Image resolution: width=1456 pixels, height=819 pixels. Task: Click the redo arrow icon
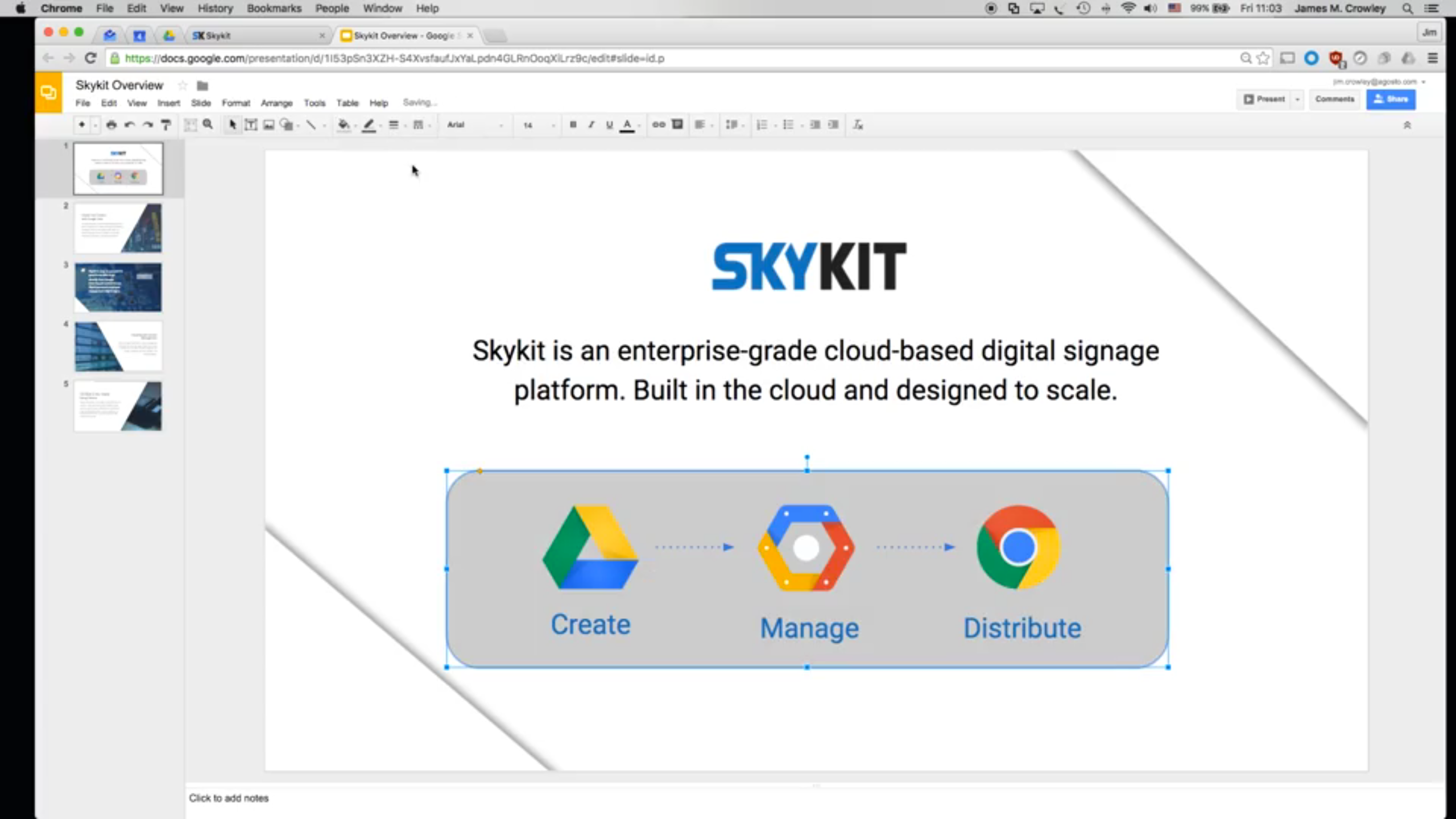click(148, 125)
